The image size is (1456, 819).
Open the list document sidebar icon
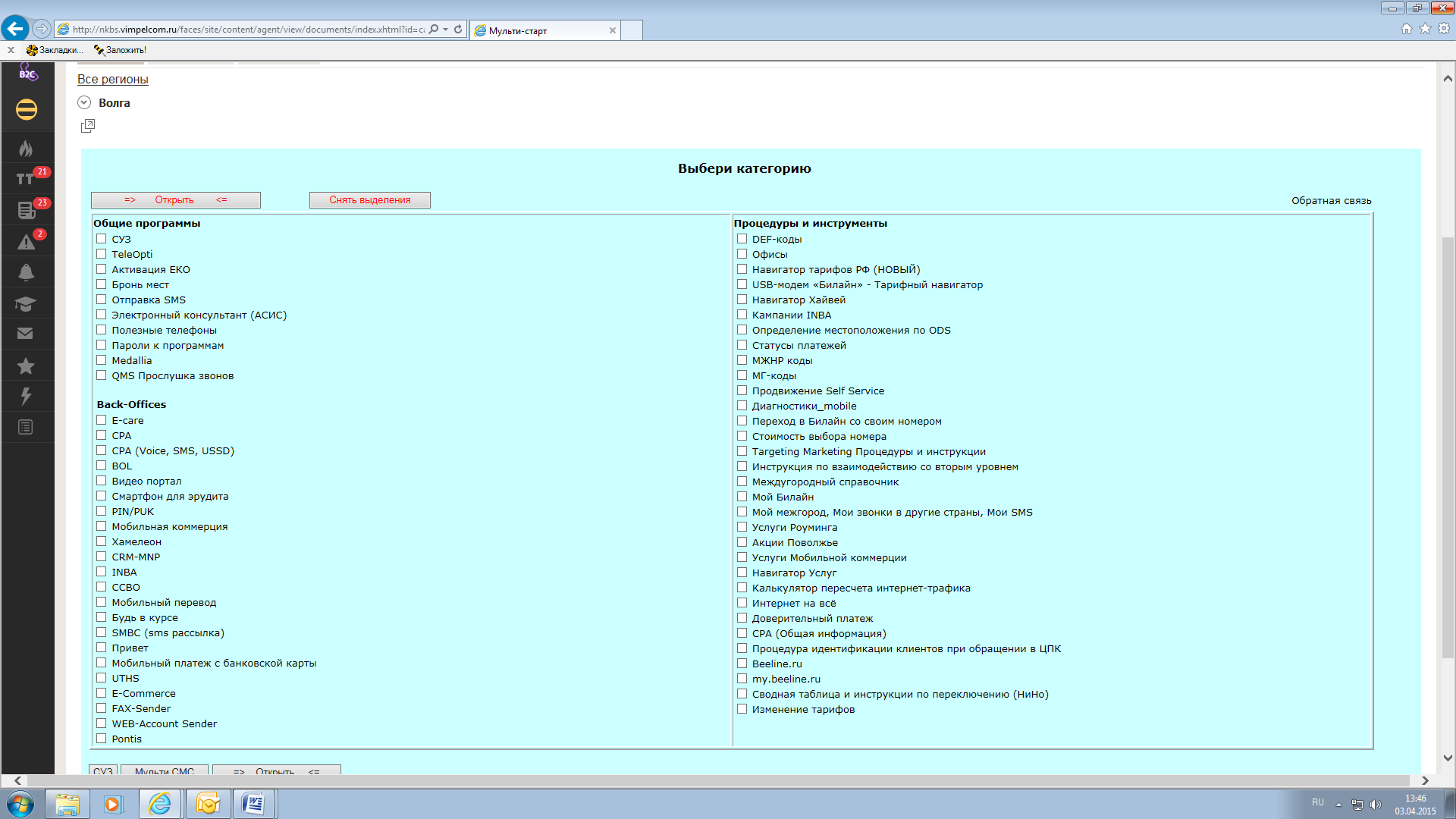pyautogui.click(x=26, y=427)
